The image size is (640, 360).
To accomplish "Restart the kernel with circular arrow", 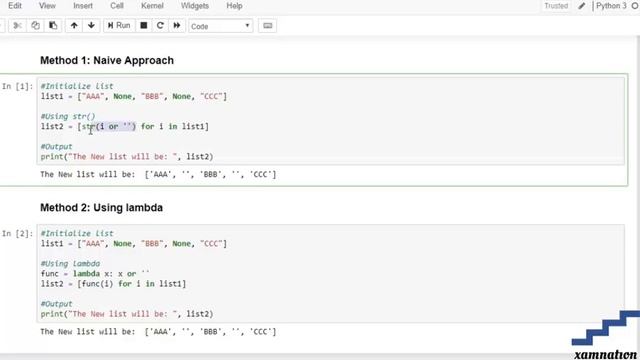I will pyautogui.click(x=160, y=26).
